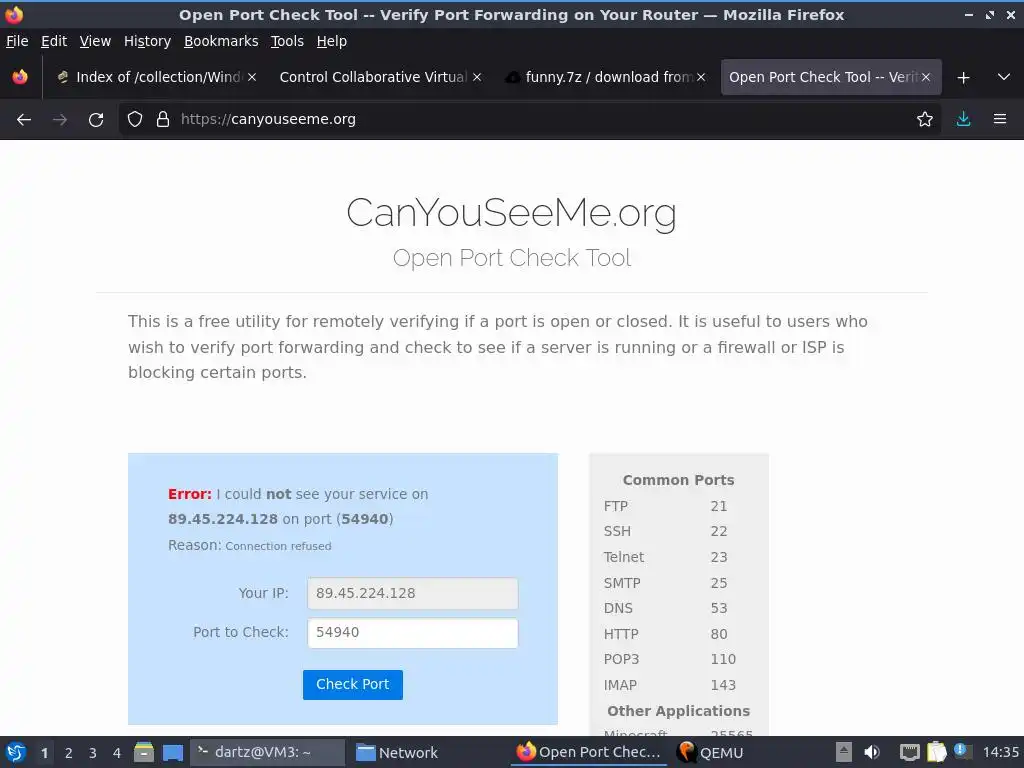
Task: Click the Firefox logo in title bar
Action: click(x=14, y=14)
